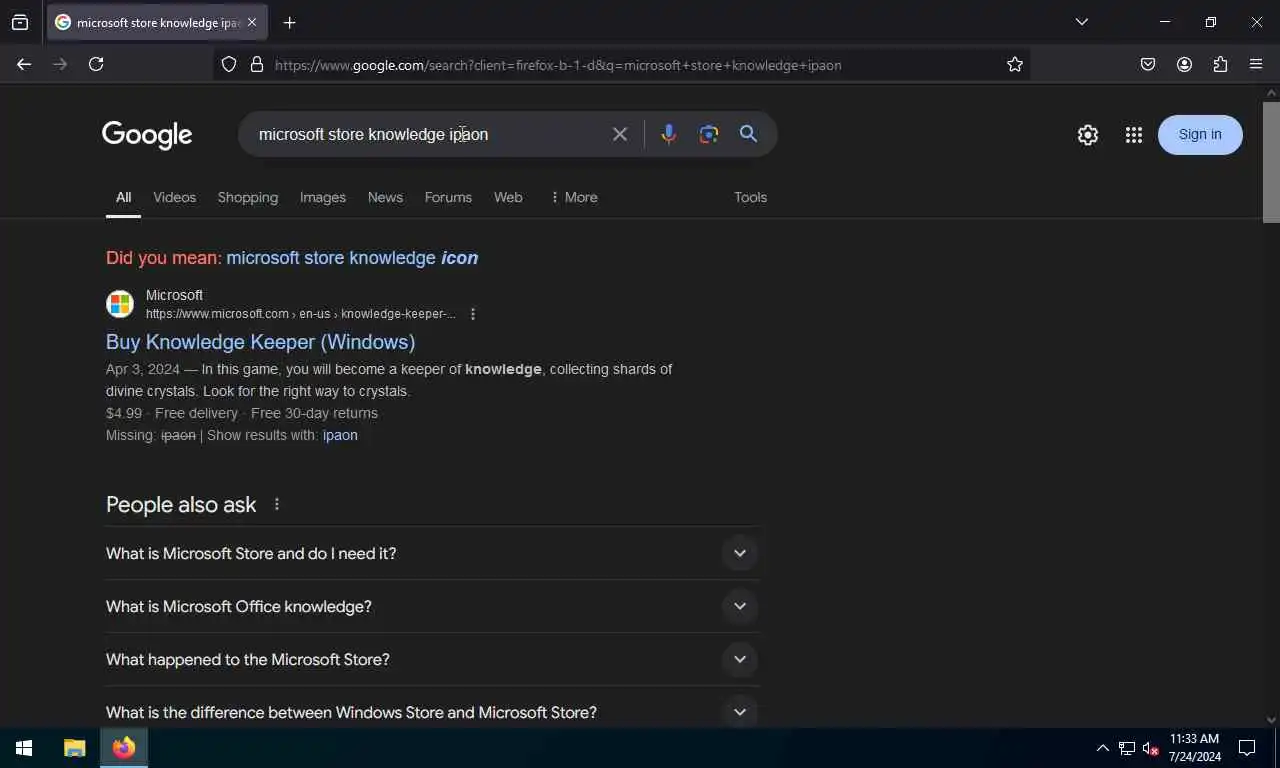Start voice search with microphone
The height and width of the screenshot is (768, 1280).
(669, 134)
